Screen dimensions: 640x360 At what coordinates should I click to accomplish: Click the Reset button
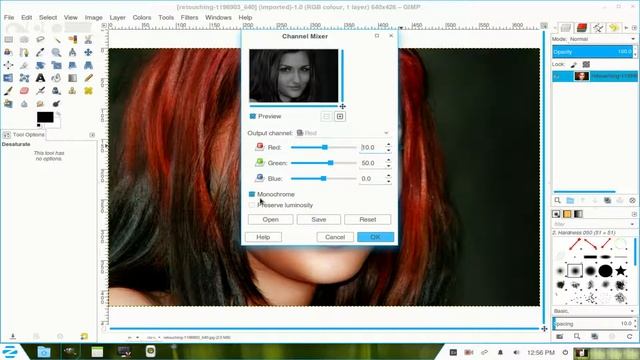(x=368, y=220)
